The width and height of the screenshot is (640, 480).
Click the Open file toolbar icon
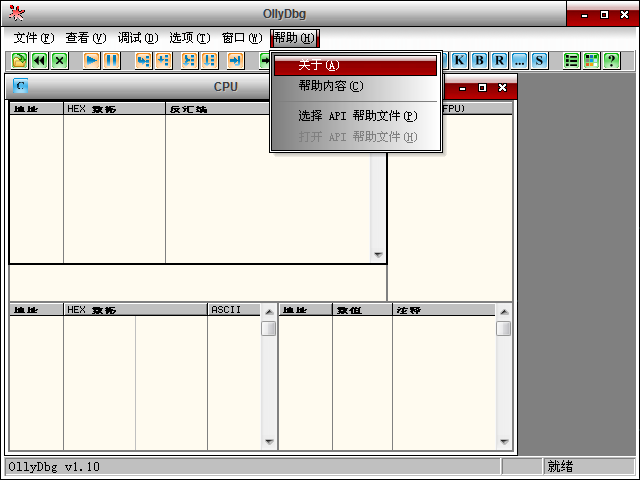[19, 61]
